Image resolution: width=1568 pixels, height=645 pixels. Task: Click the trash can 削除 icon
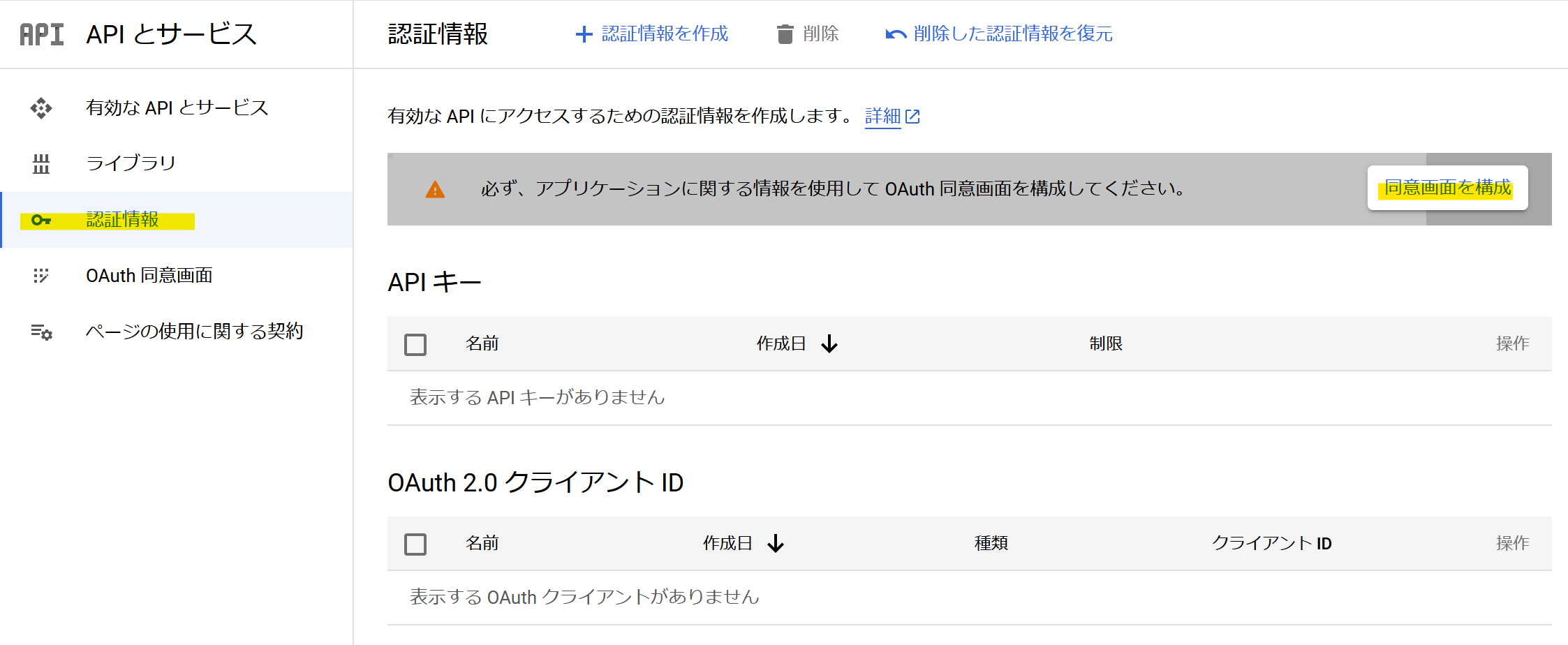tap(785, 34)
